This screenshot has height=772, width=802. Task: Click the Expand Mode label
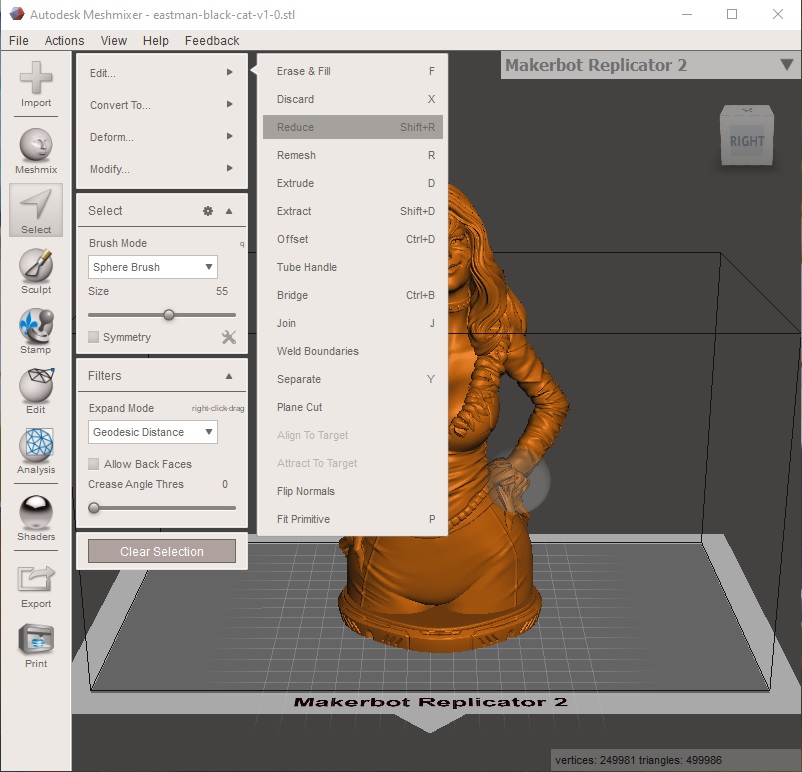tap(121, 408)
